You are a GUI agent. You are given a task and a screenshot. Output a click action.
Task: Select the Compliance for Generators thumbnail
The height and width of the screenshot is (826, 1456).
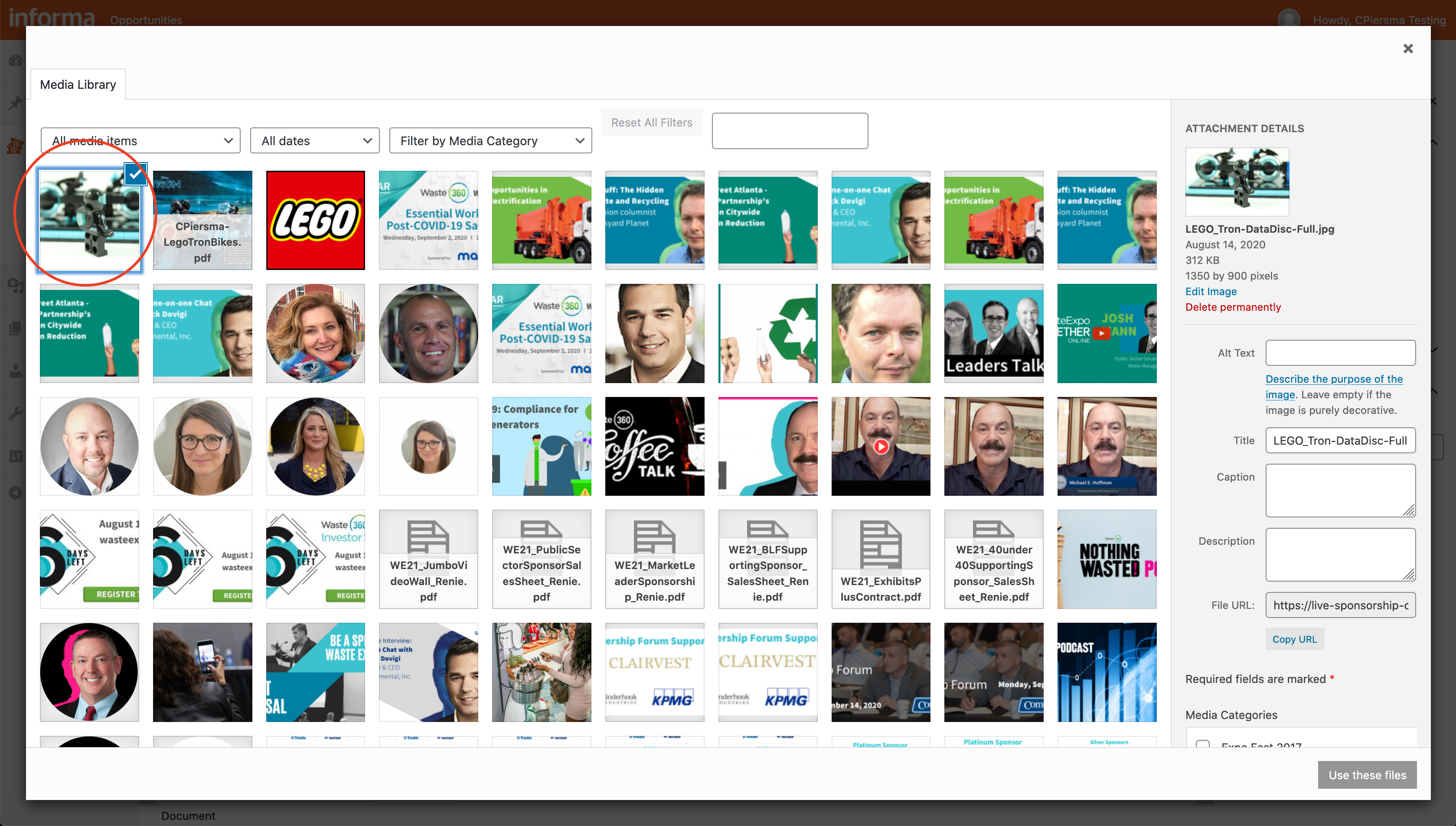[541, 446]
